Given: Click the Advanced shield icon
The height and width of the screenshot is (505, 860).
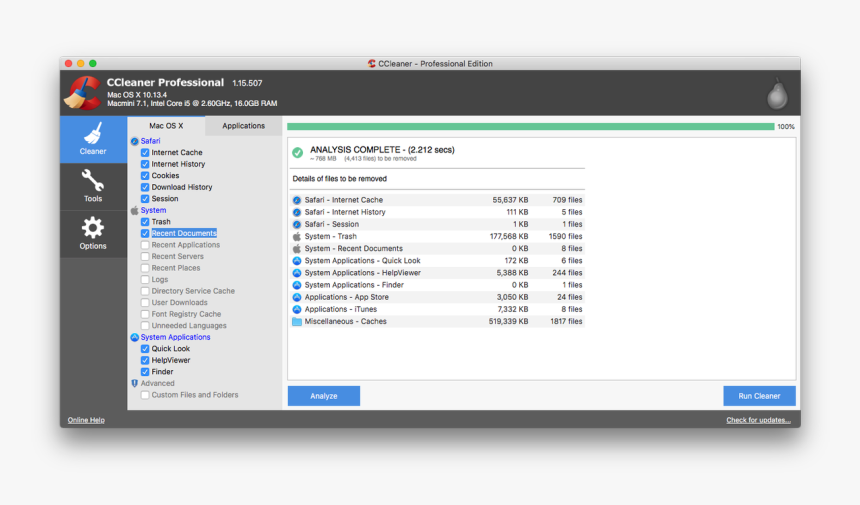Looking at the screenshot, I should [x=134, y=383].
